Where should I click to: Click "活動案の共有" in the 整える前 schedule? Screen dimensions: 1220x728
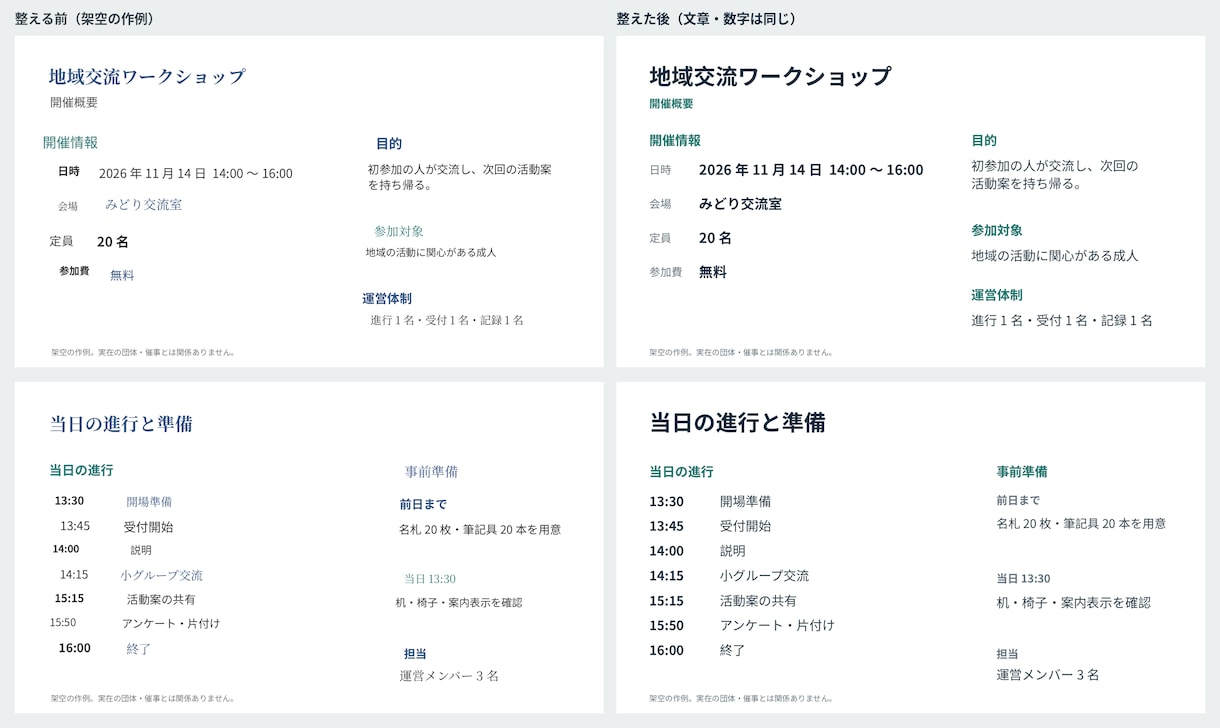coord(161,600)
